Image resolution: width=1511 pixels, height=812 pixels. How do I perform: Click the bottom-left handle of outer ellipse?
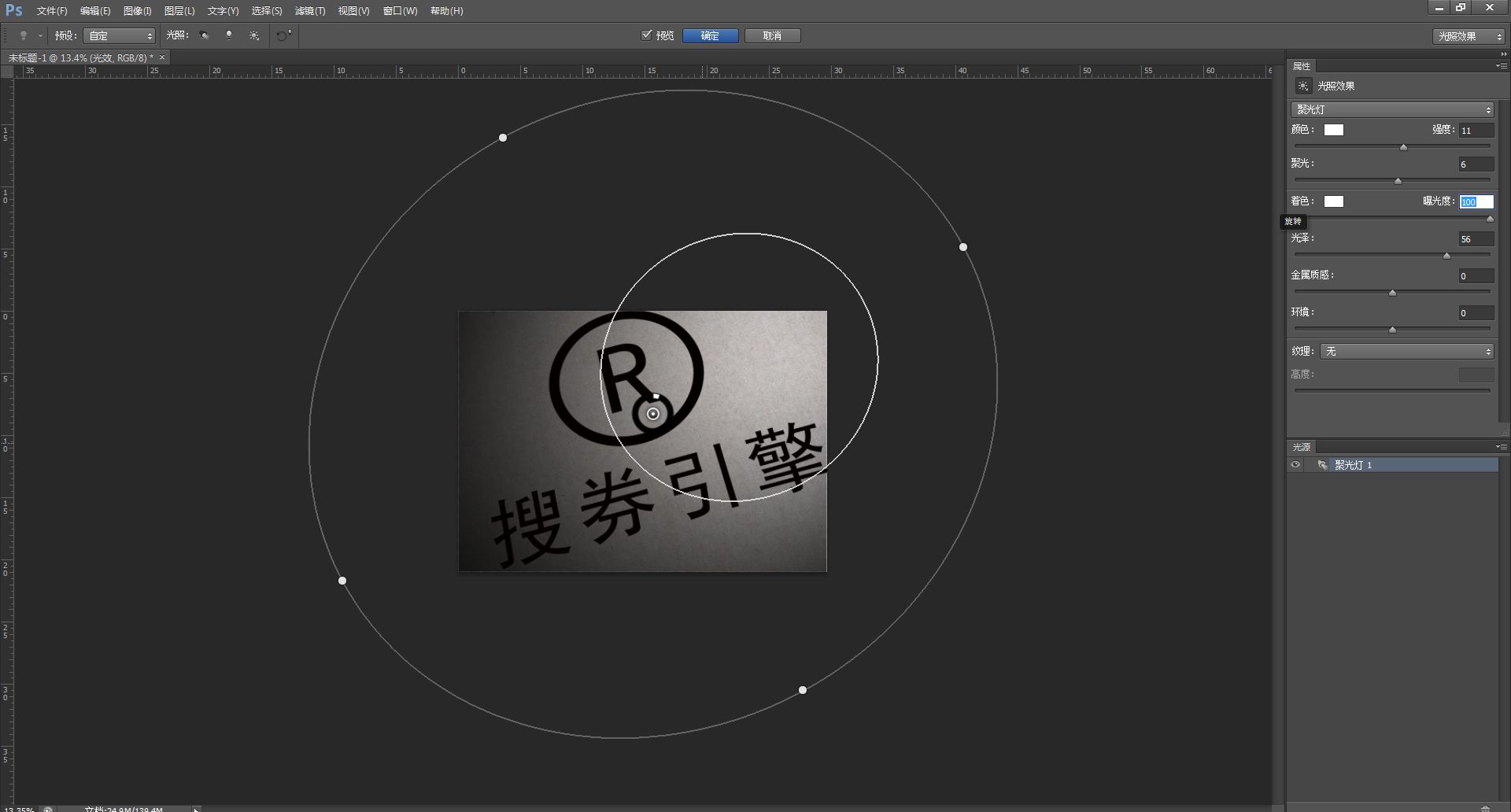tap(342, 581)
